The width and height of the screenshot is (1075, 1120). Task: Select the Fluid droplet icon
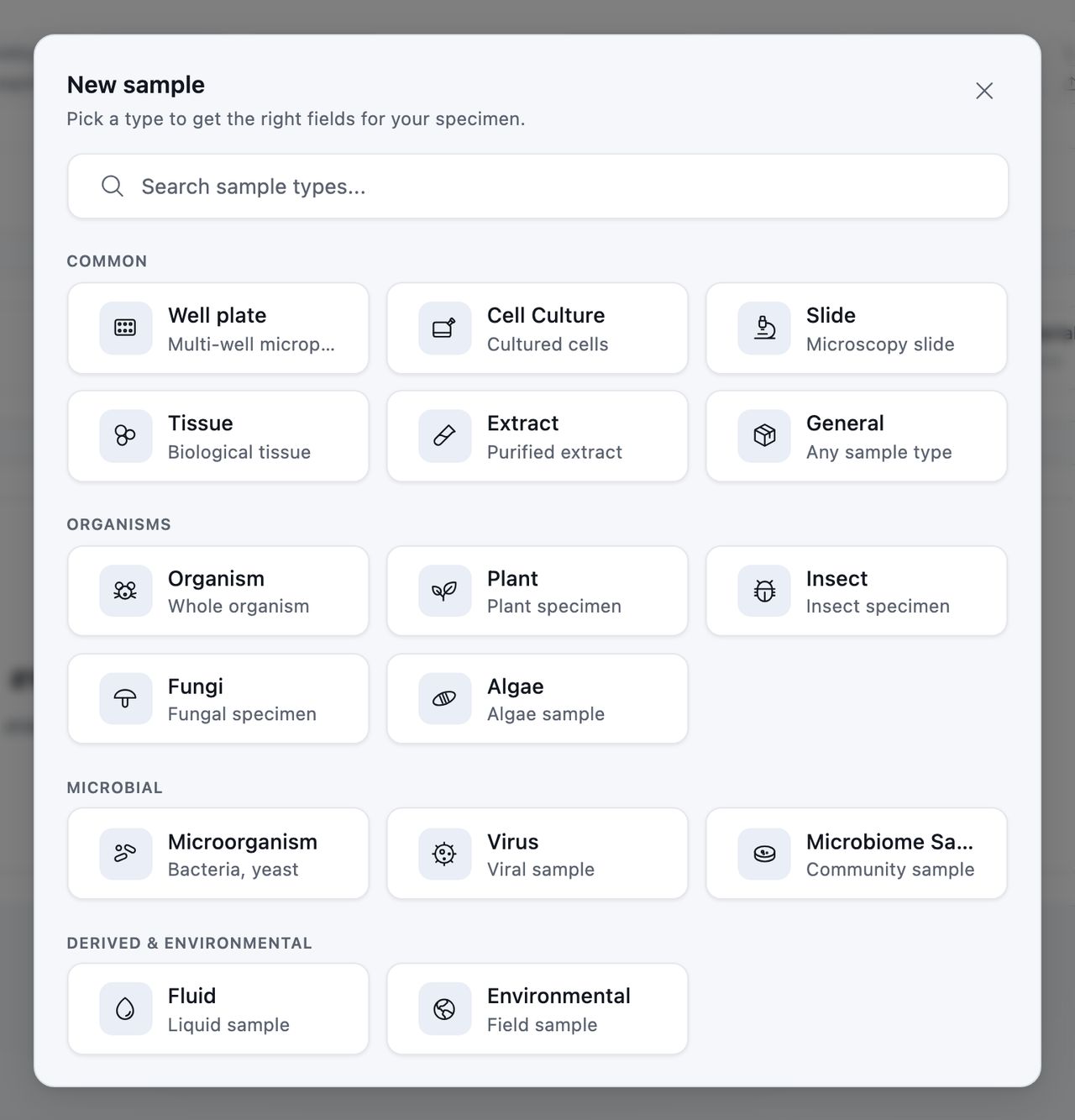pyautogui.click(x=125, y=1009)
